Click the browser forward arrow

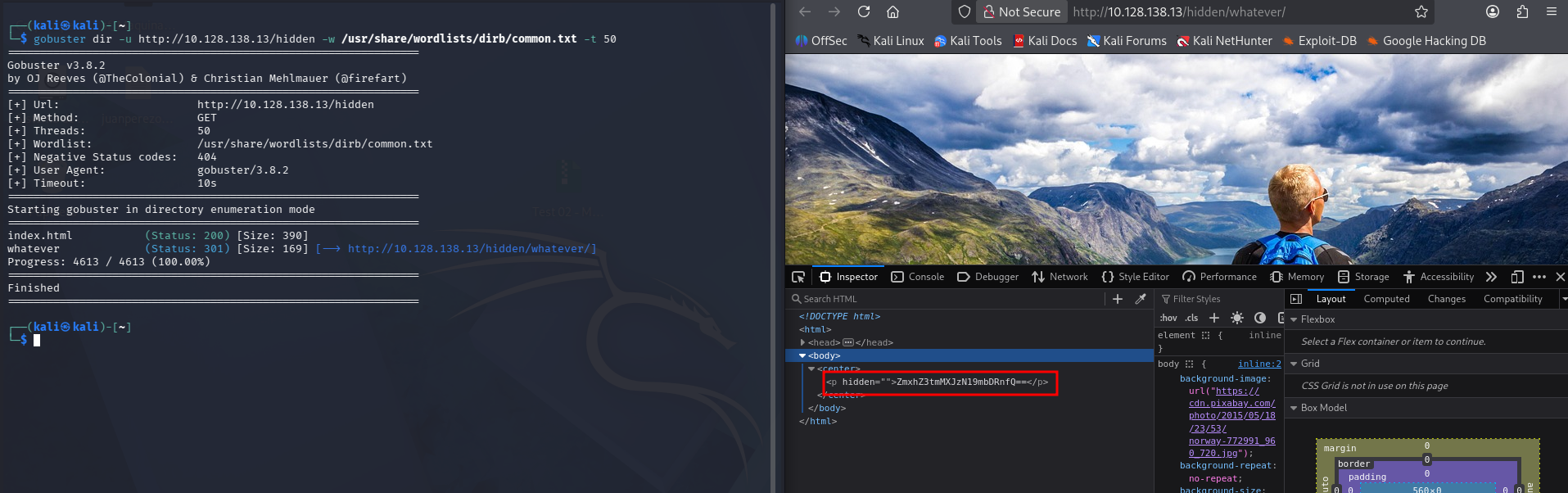point(834,11)
